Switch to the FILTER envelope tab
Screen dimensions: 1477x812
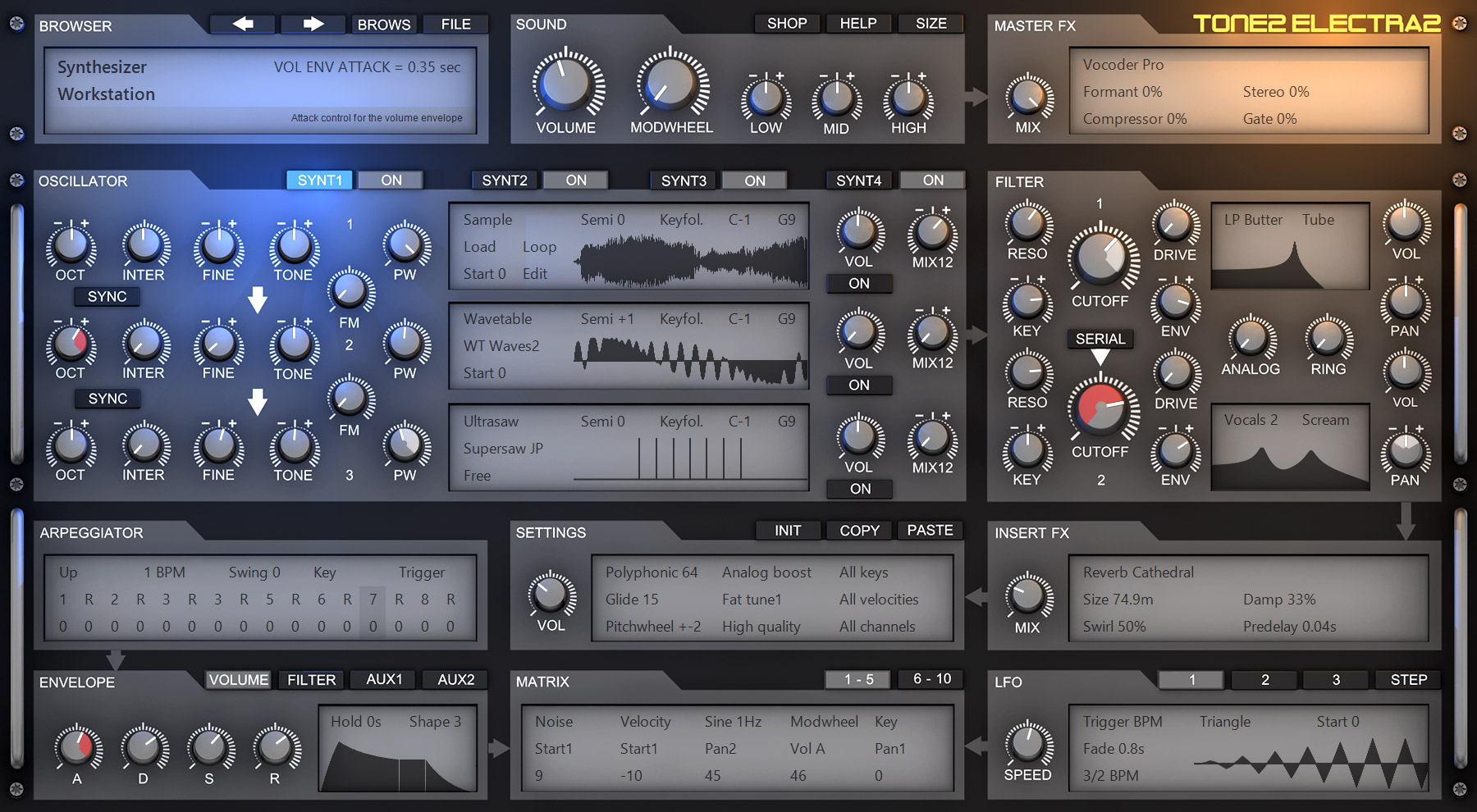coord(310,680)
